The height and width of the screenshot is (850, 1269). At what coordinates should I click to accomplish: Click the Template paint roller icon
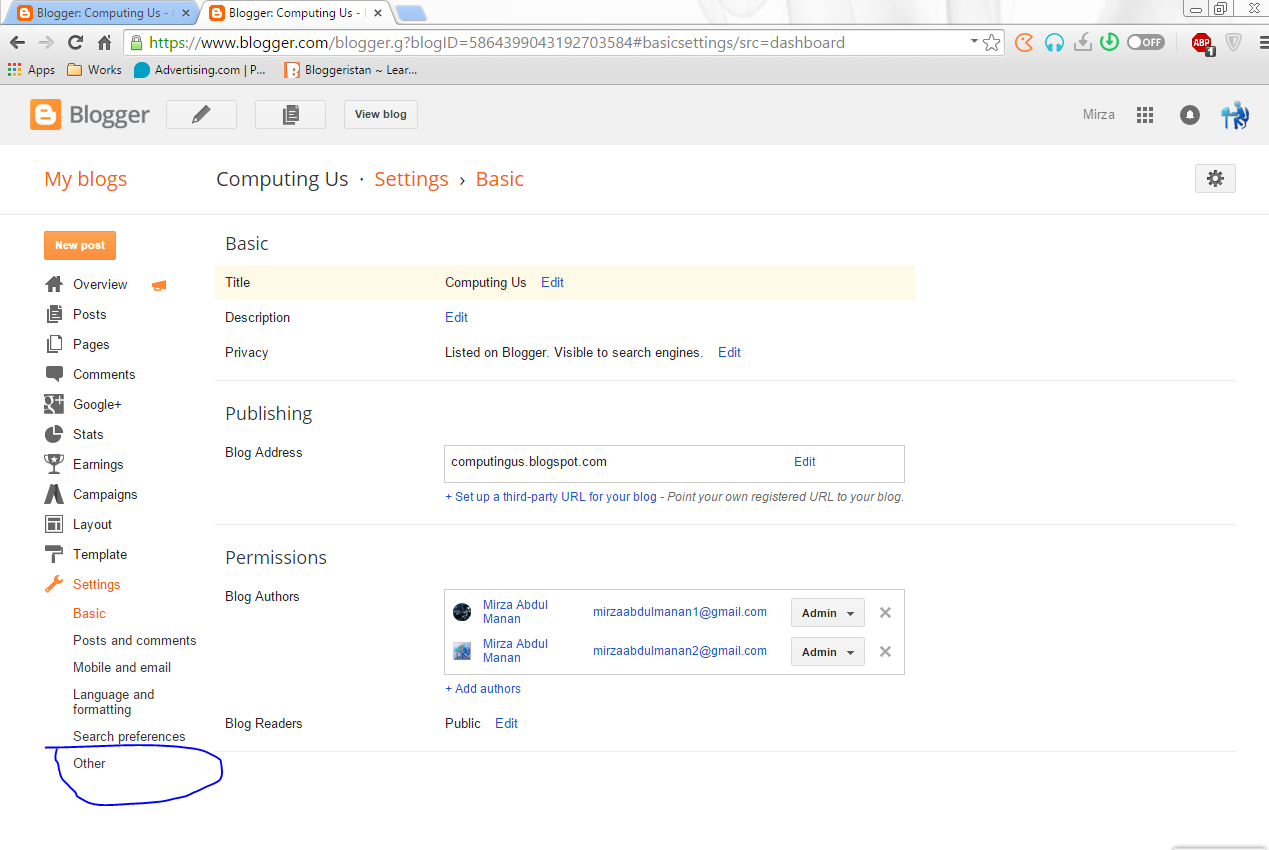(x=54, y=554)
